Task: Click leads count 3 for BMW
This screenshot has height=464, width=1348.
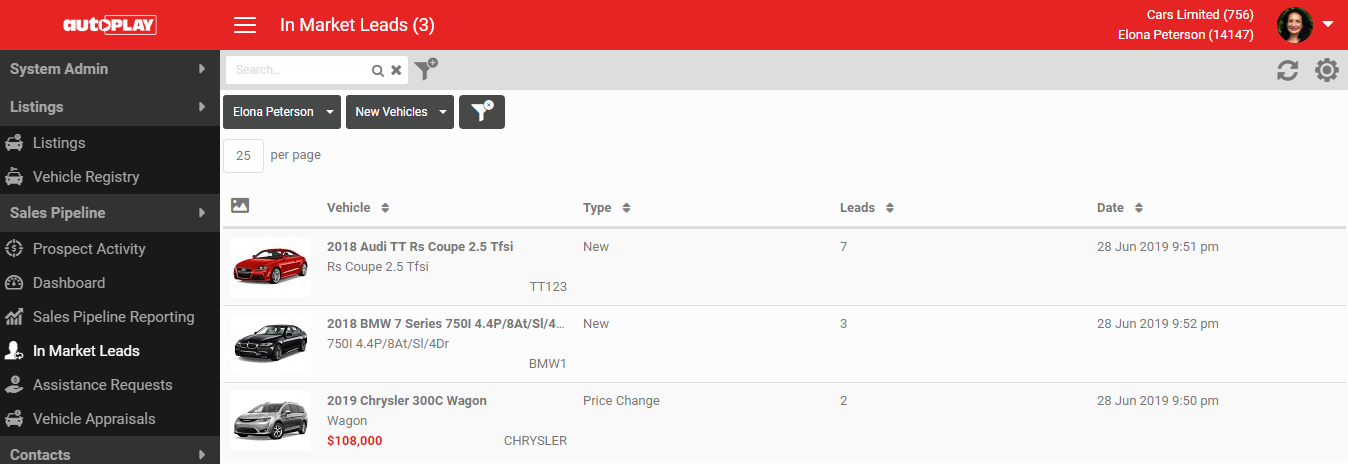Action: point(844,324)
